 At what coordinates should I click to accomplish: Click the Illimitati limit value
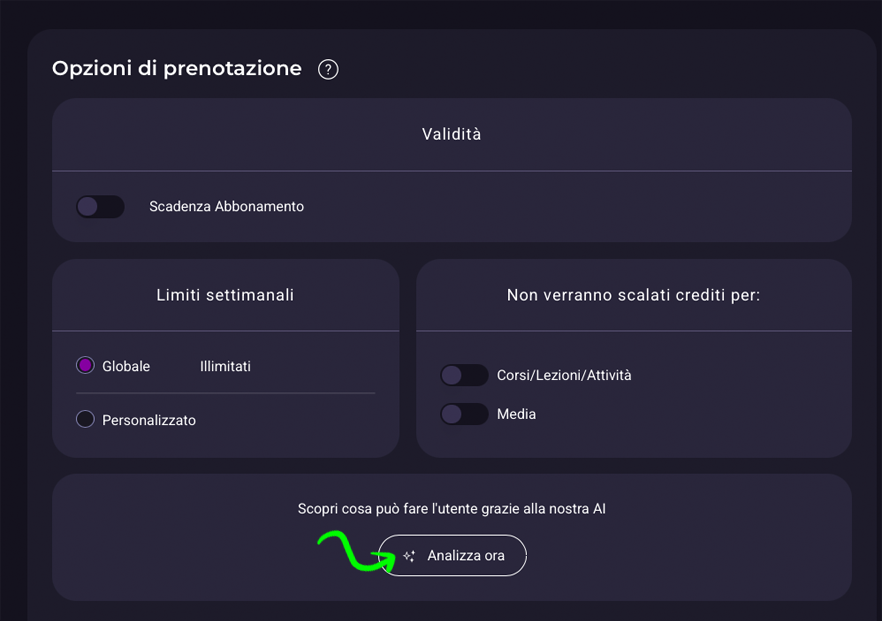(225, 366)
